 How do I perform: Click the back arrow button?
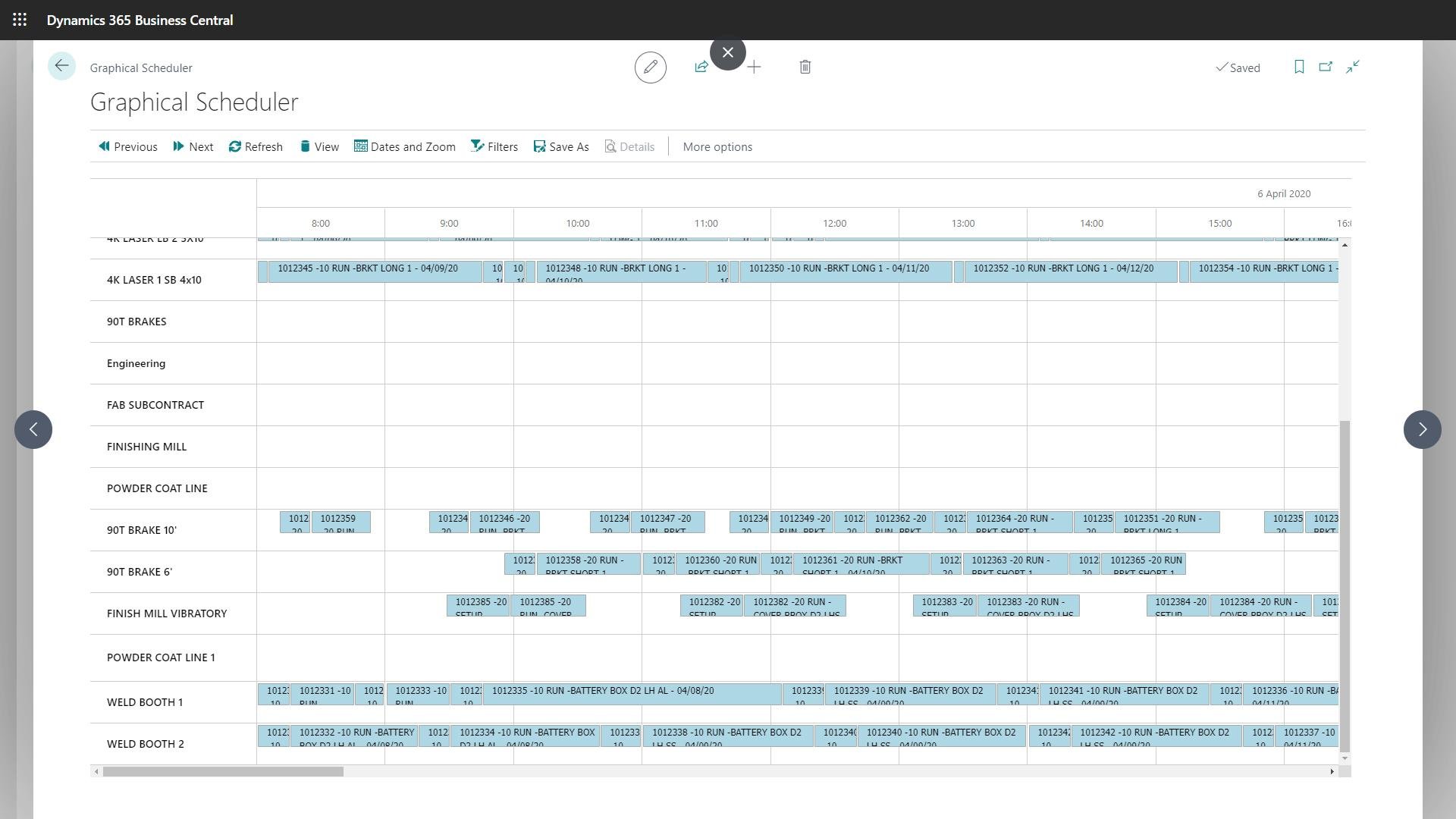pos(61,66)
